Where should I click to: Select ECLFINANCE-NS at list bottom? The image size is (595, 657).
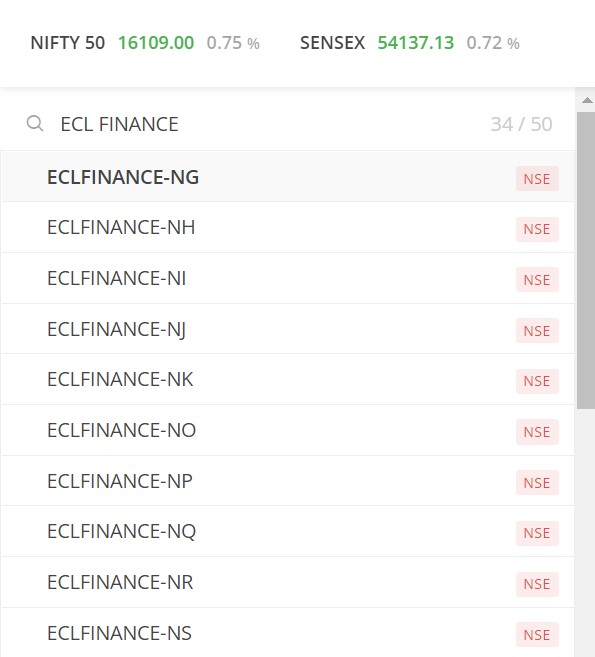tap(287, 633)
